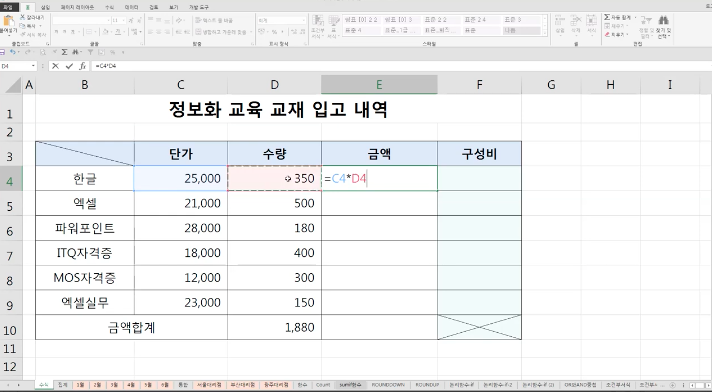Open the Merge and Center dropdown arrow
Screen dimensions: 712x392
pyautogui.click(x=251, y=32)
